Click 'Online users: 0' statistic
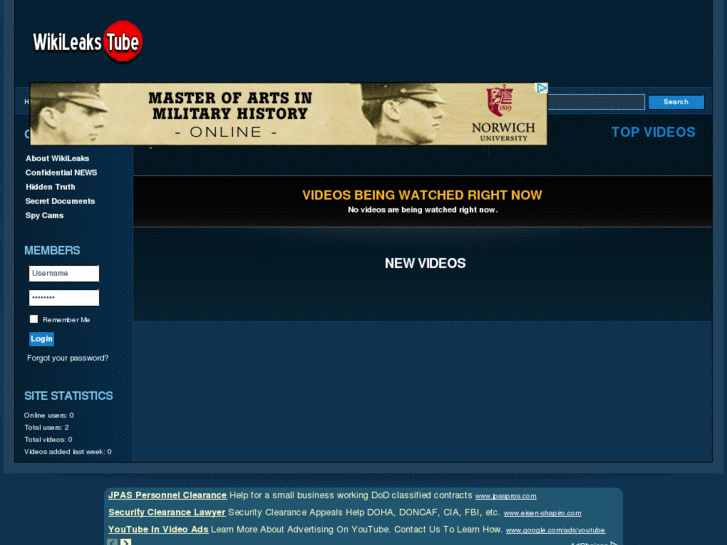Image resolution: width=727 pixels, height=545 pixels. pos(49,416)
